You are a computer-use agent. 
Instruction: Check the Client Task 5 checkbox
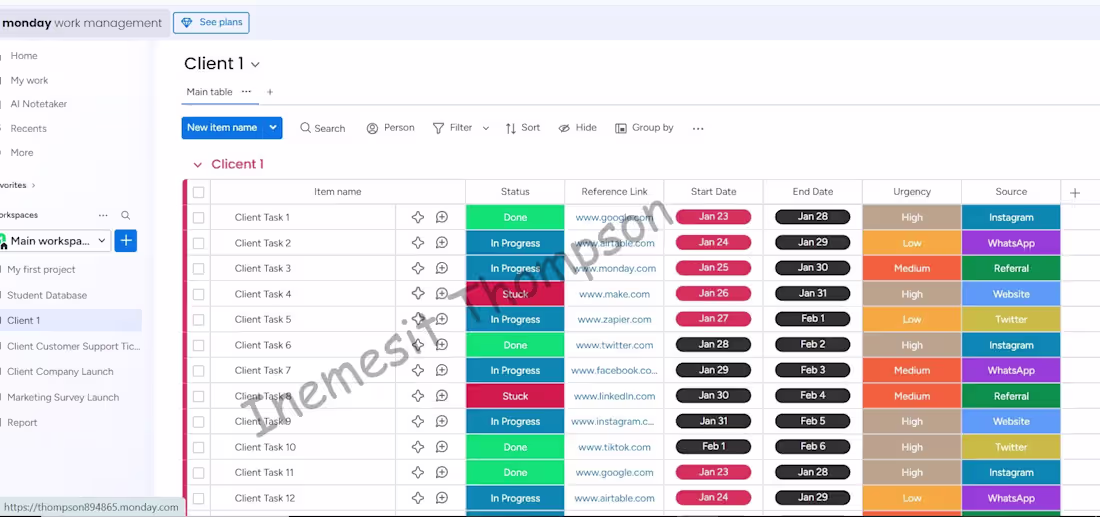point(199,320)
